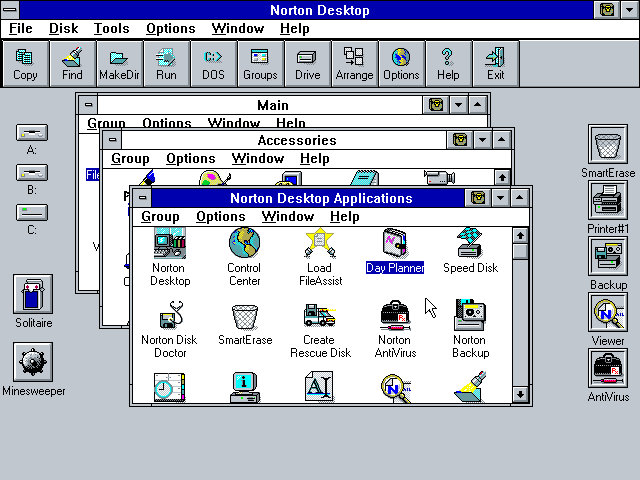Viewport: 640px width, 480px height.
Task: Click the Exit toolbar button
Action: (496, 64)
